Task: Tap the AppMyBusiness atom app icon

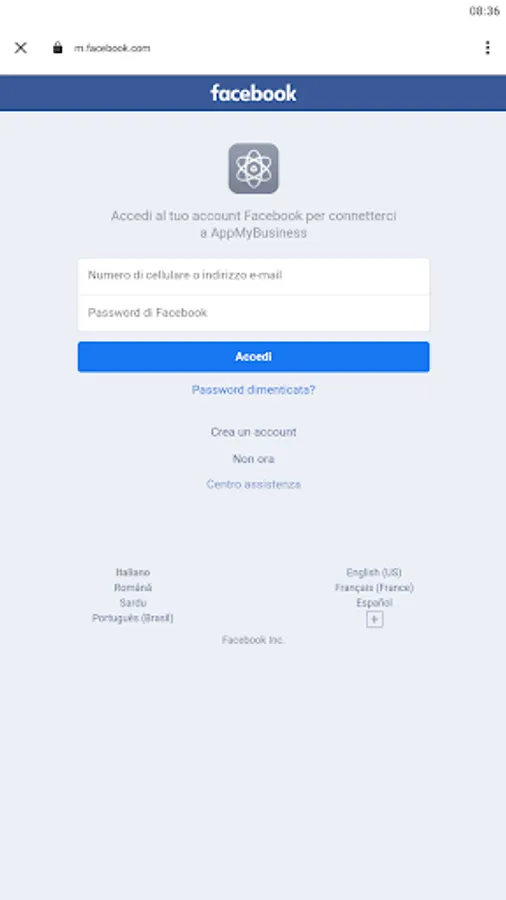Action: 254,168
